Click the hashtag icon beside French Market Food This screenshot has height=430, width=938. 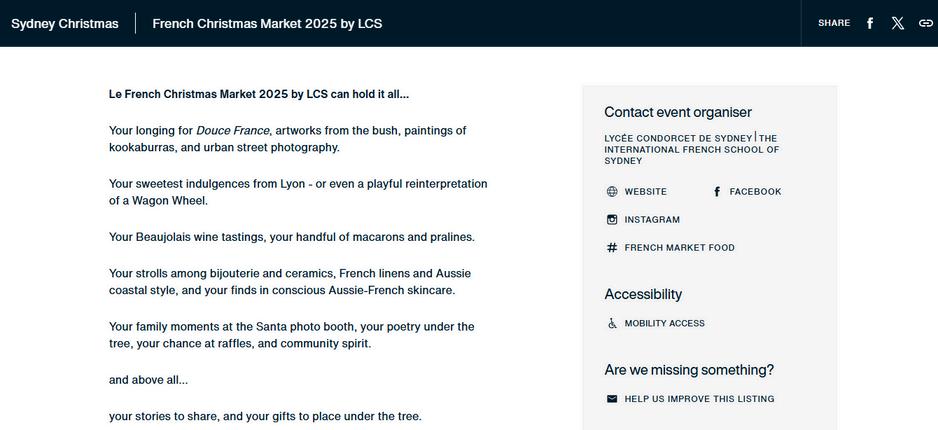(612, 248)
